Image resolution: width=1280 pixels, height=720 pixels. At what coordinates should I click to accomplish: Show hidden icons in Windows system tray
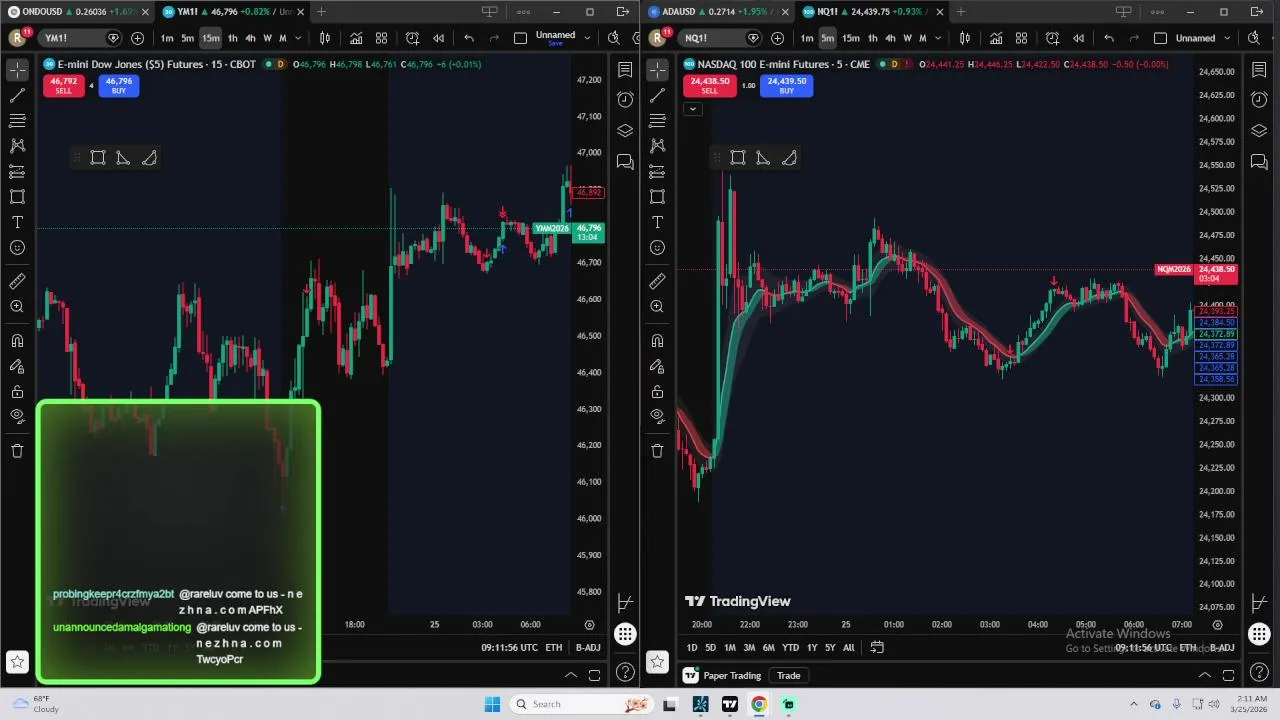[1133, 704]
